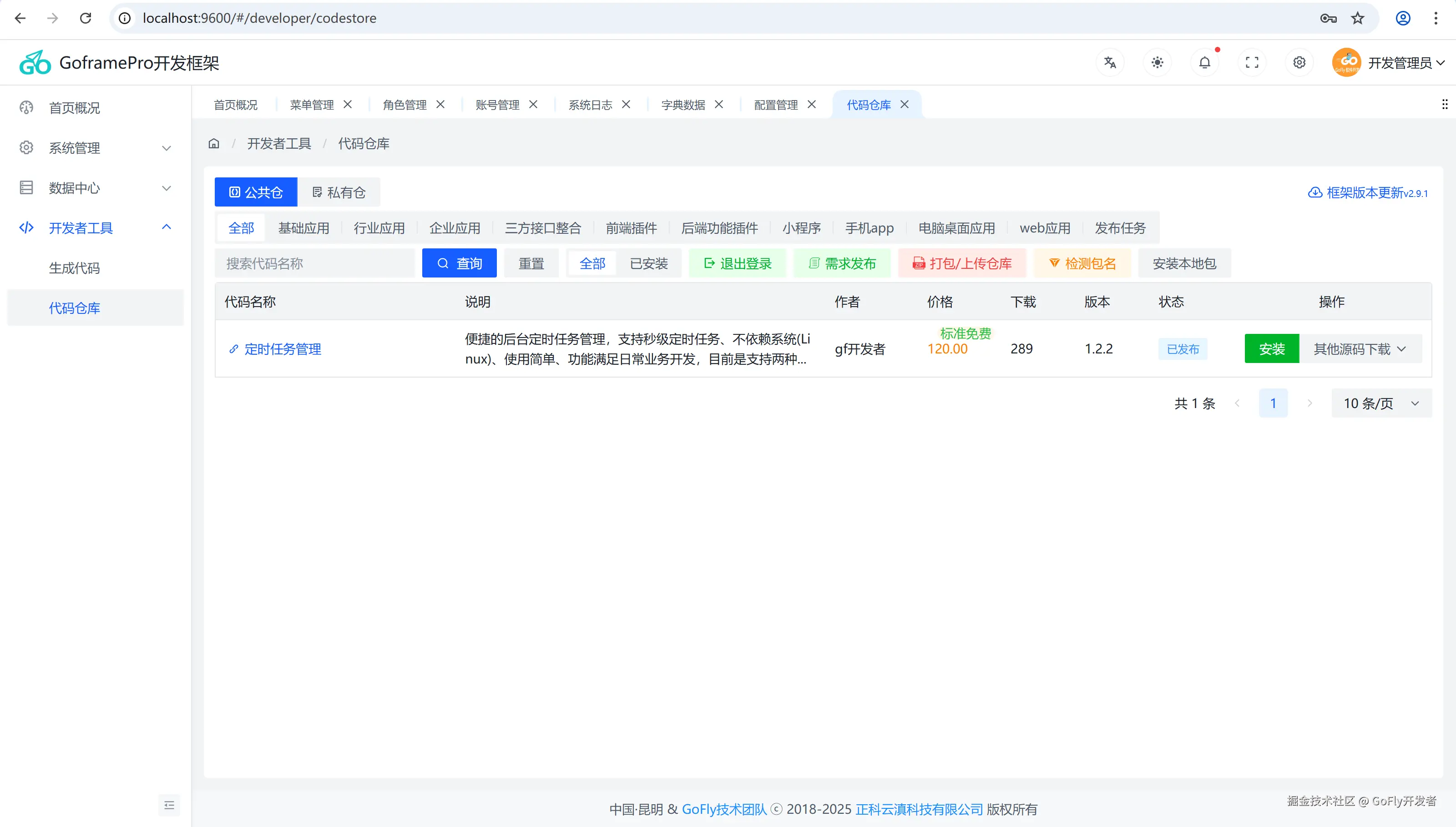Click the language translation icon
The height and width of the screenshot is (827, 1456).
pos(1110,62)
